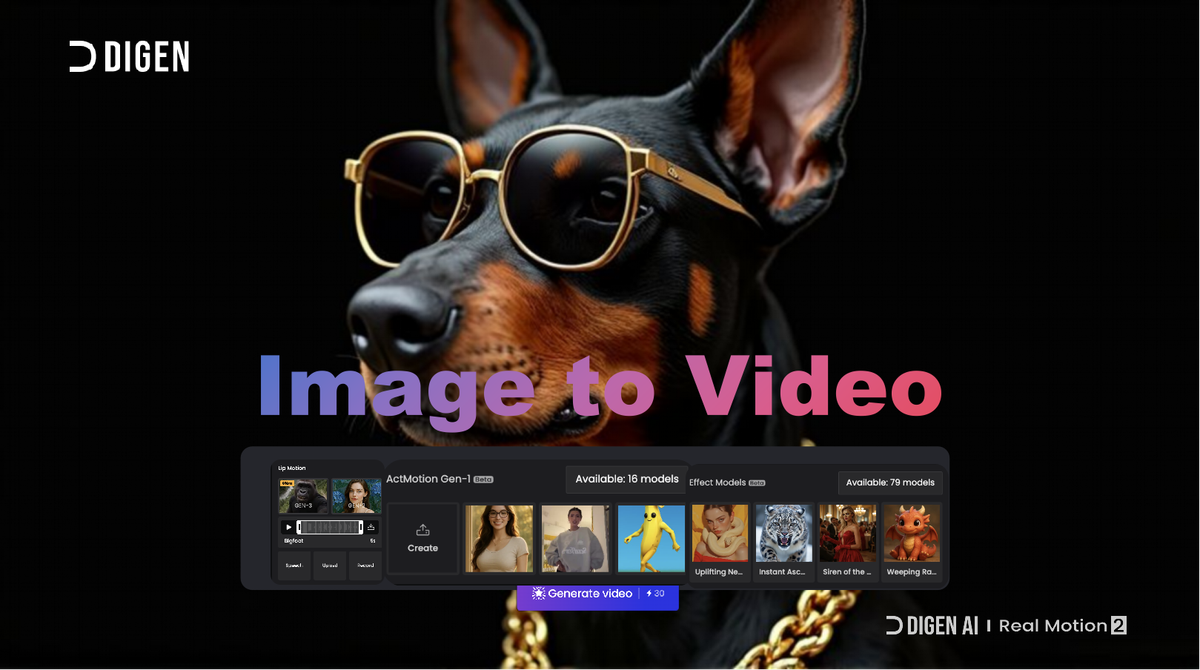Select the woman GEN-2 lip motion thumbnail
The width and height of the screenshot is (1200, 670).
(x=356, y=496)
